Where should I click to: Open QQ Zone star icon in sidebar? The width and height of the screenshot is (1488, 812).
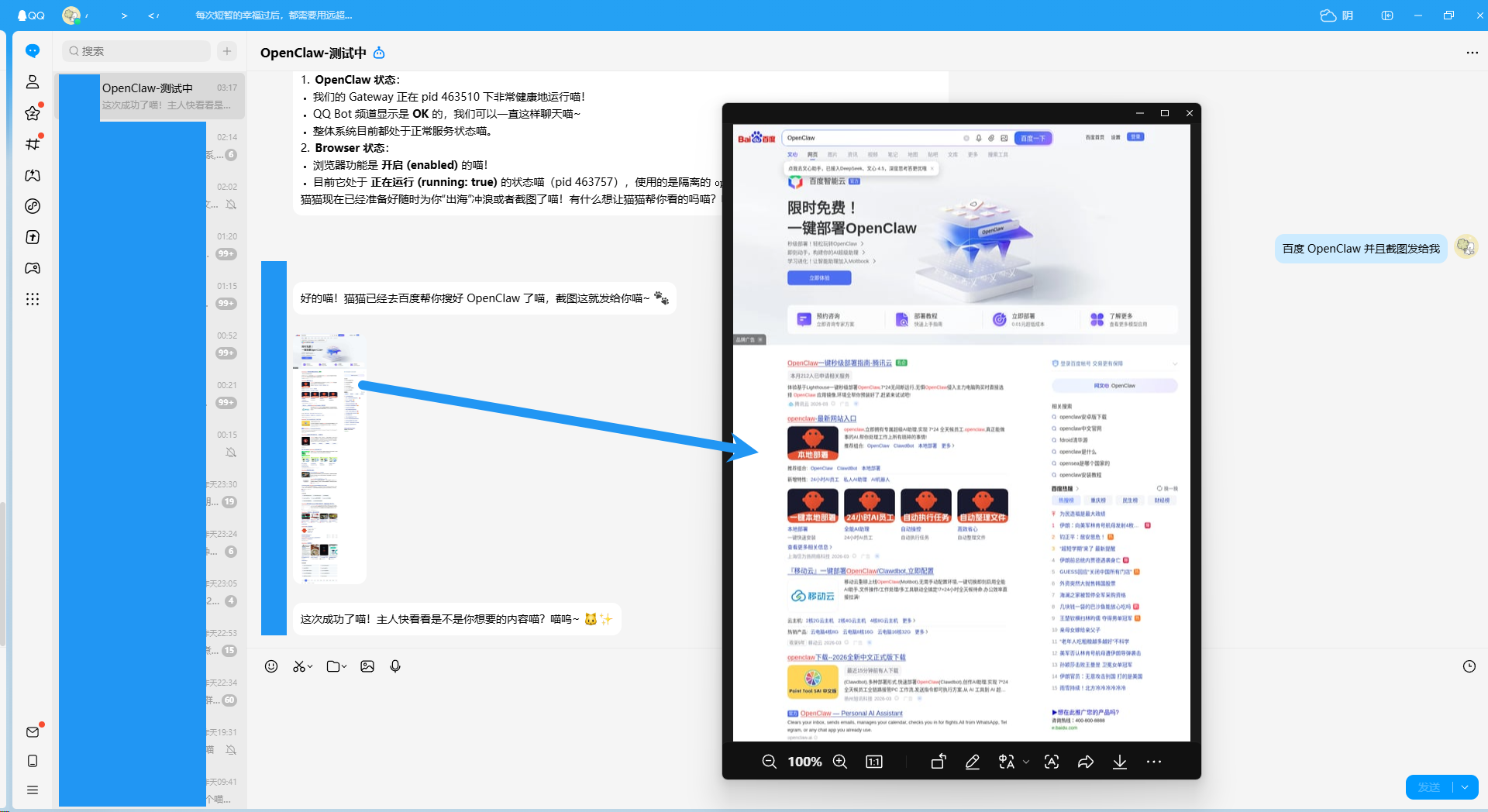pos(33,113)
